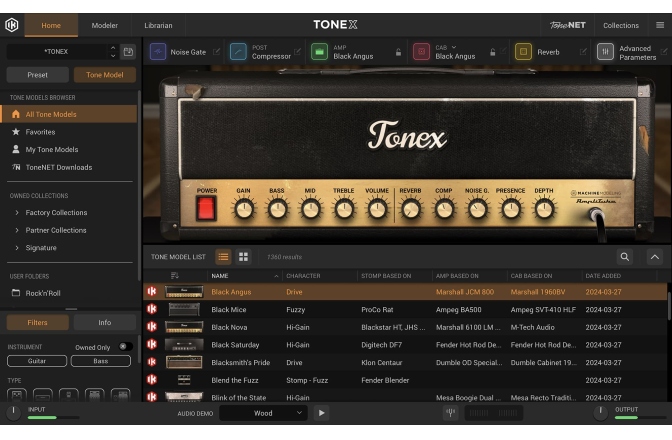Click the Amp lock icon
The height and width of the screenshot is (440, 672).
(x=398, y=52)
